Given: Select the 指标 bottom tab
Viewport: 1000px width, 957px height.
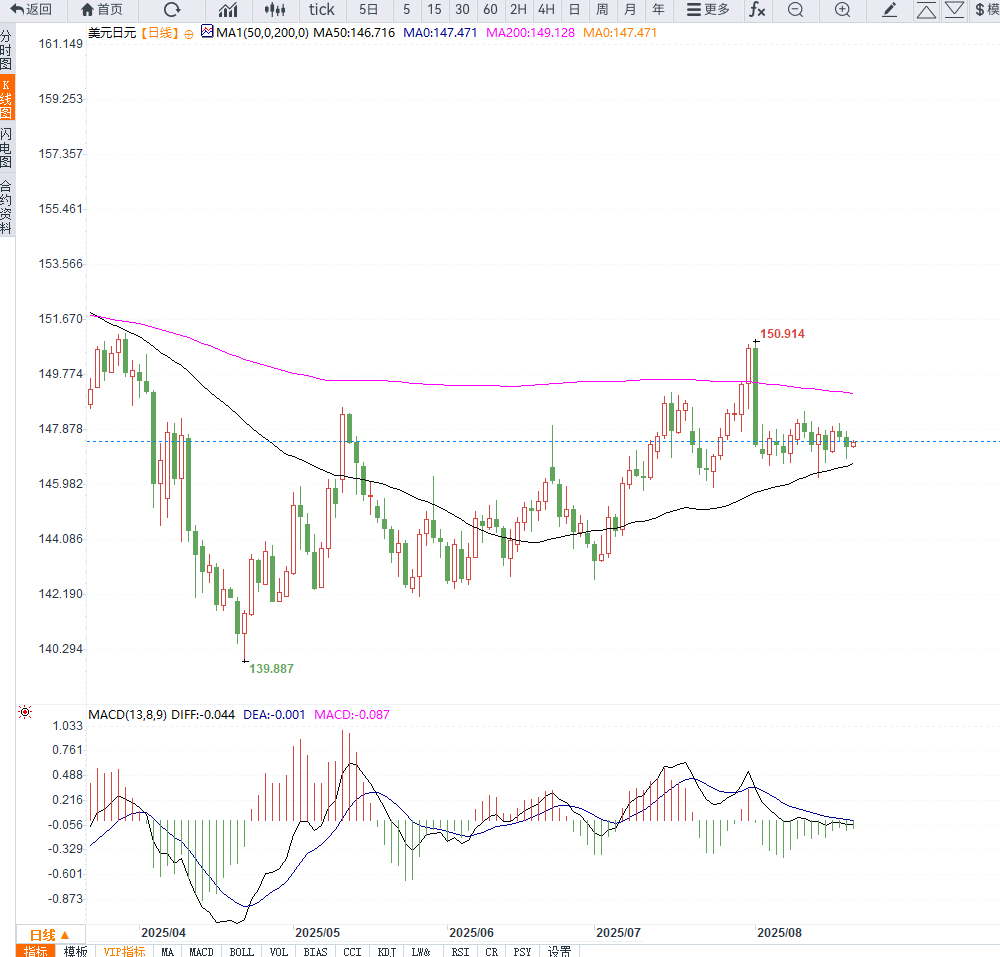Looking at the screenshot, I should pos(36,951).
